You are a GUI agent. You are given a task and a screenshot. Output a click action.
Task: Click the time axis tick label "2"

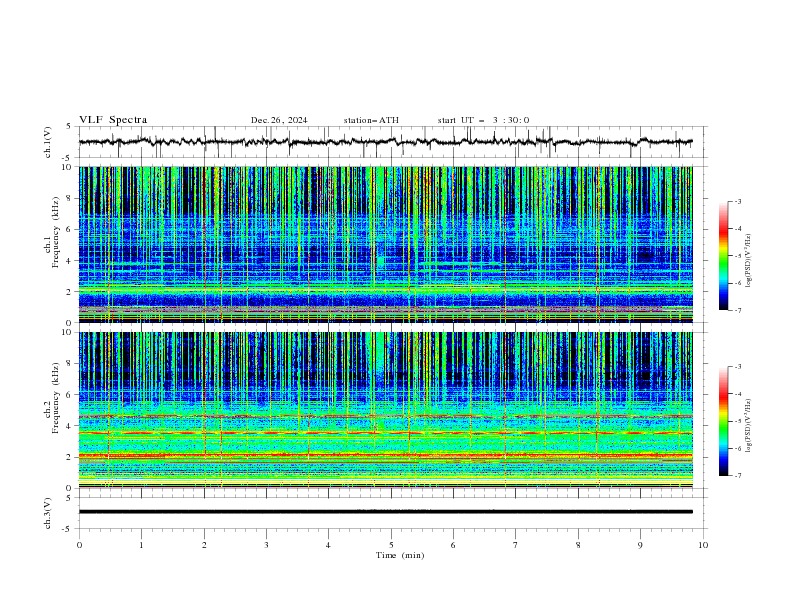coord(204,545)
